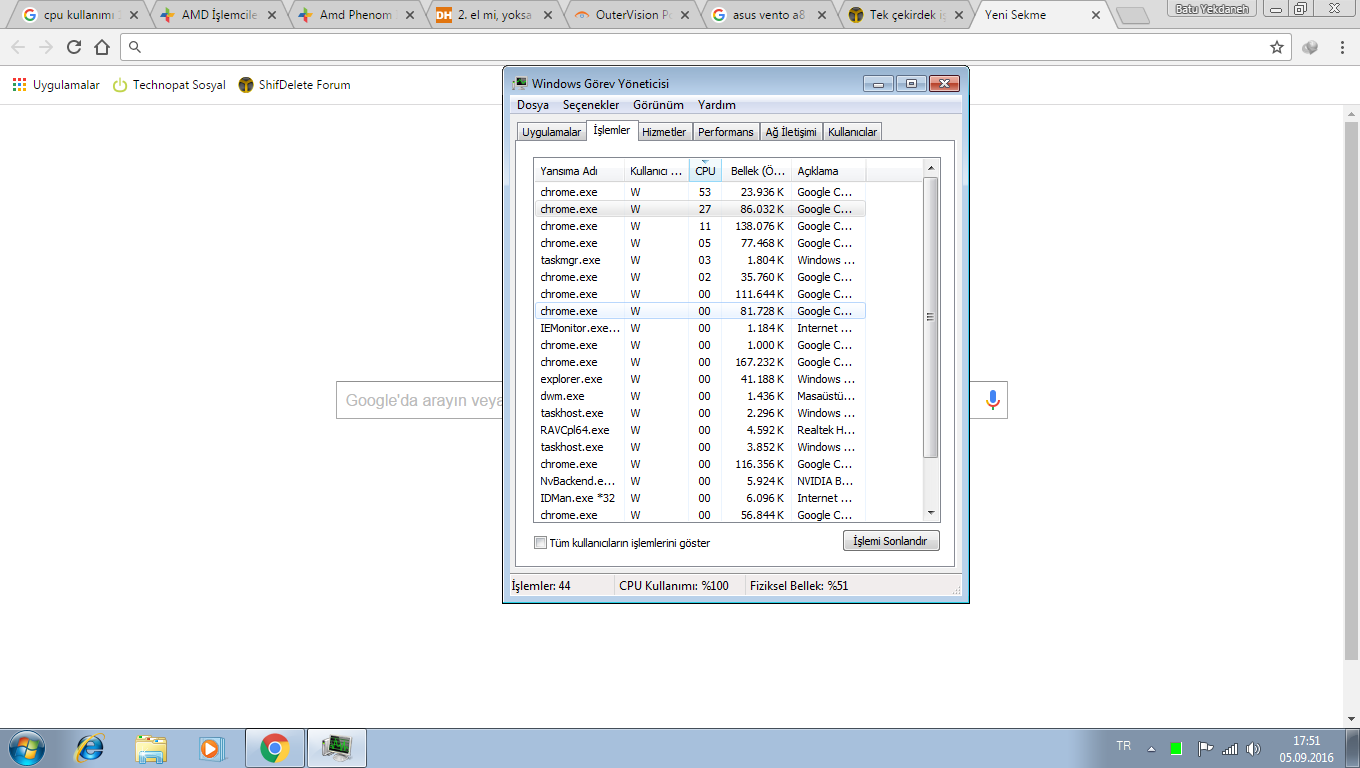Select the taskmgr.exe process row
1360x768 pixels.
click(700, 260)
